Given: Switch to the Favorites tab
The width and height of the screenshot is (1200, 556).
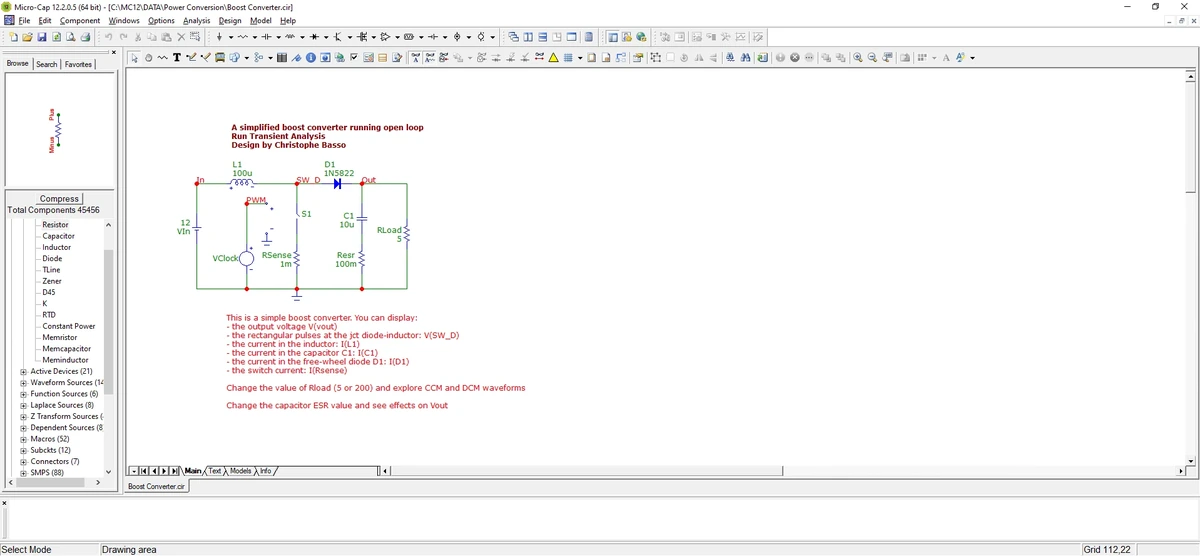Looking at the screenshot, I should tap(78, 64).
